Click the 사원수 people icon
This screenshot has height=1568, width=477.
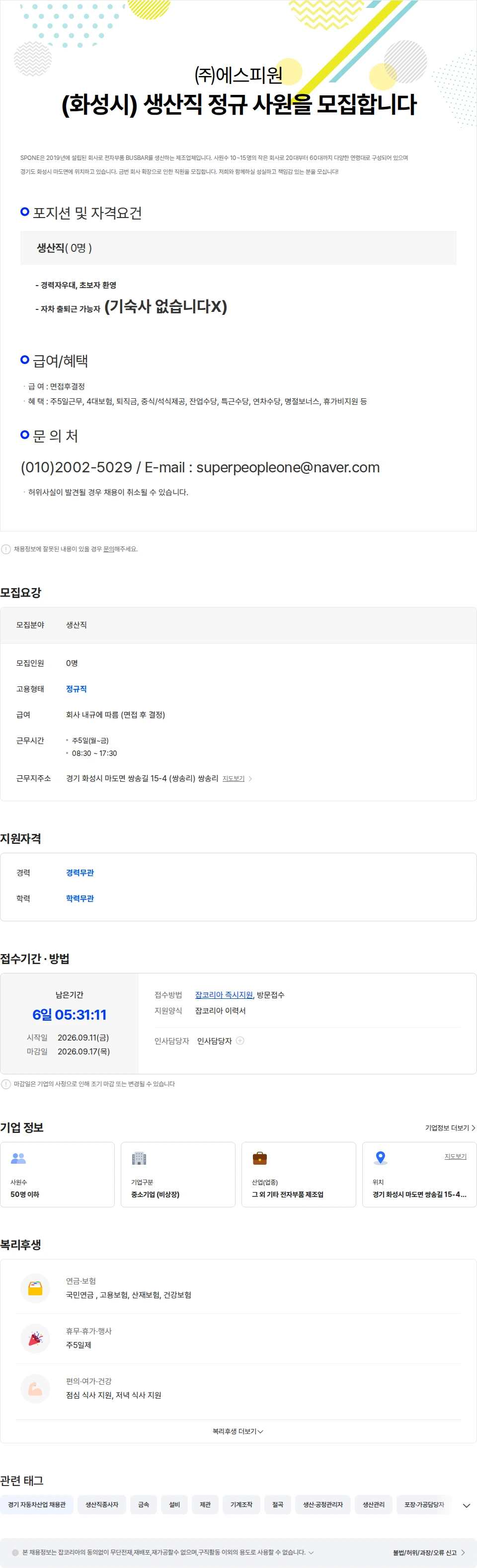point(18,1158)
